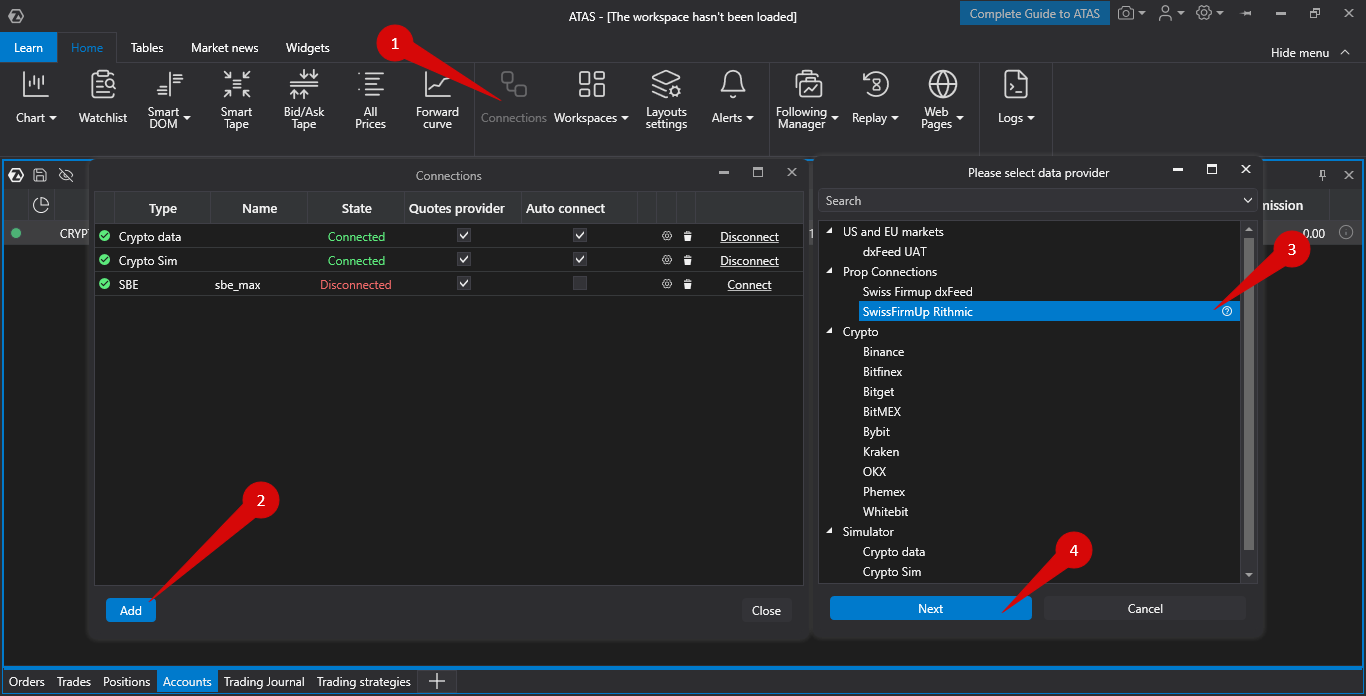Open the Chart tool
This screenshot has width=1366, height=696.
36,98
